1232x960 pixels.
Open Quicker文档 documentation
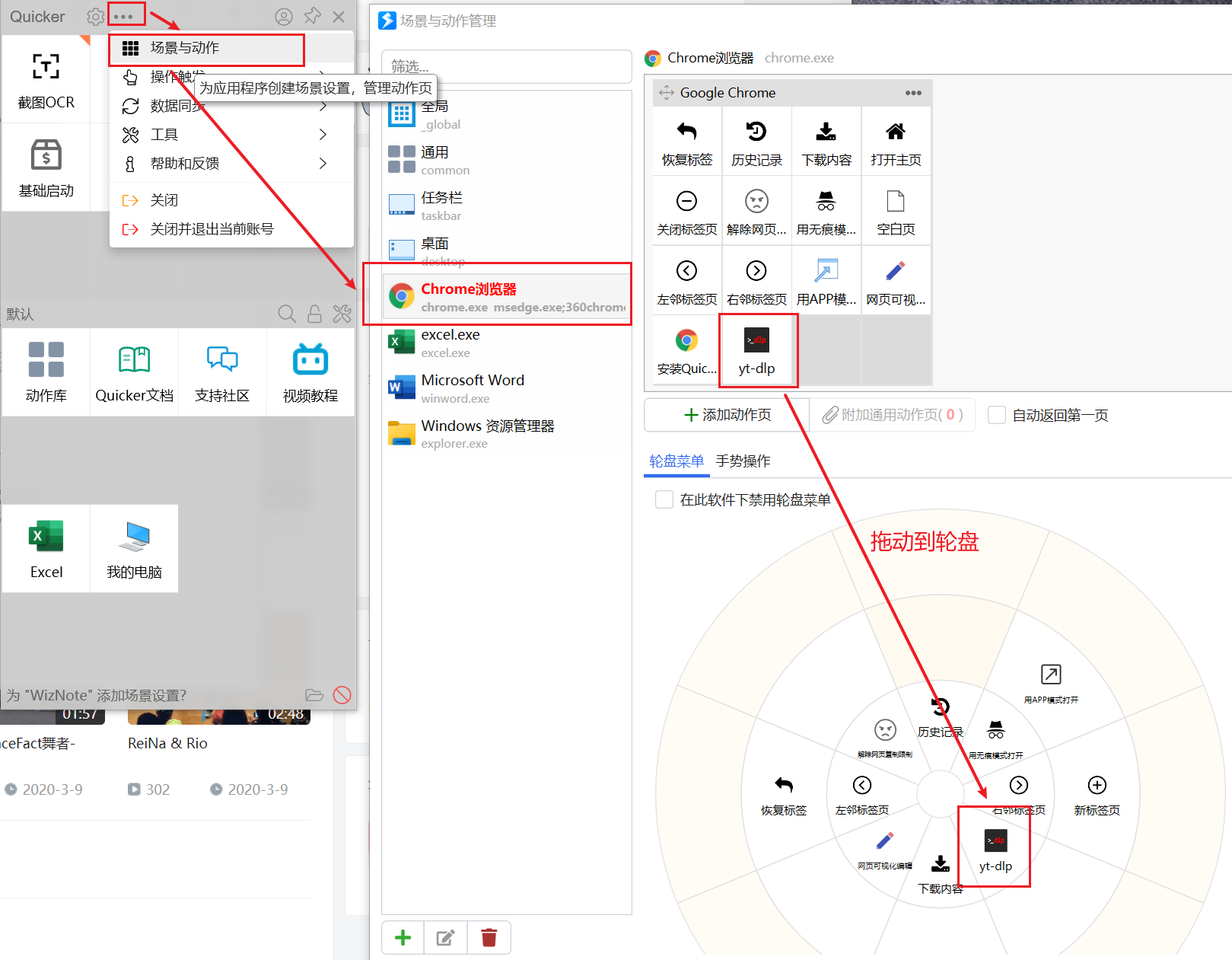point(134,372)
